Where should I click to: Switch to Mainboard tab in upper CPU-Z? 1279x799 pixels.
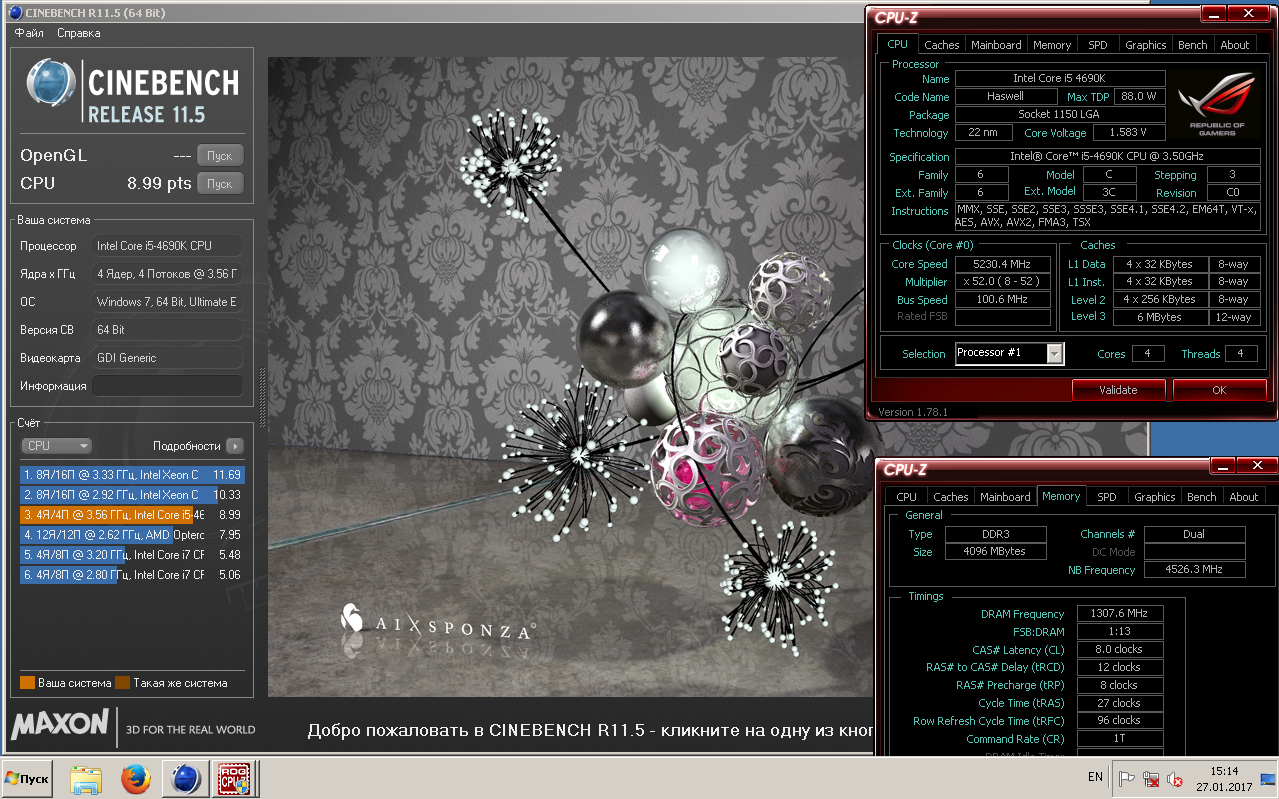click(x=996, y=45)
